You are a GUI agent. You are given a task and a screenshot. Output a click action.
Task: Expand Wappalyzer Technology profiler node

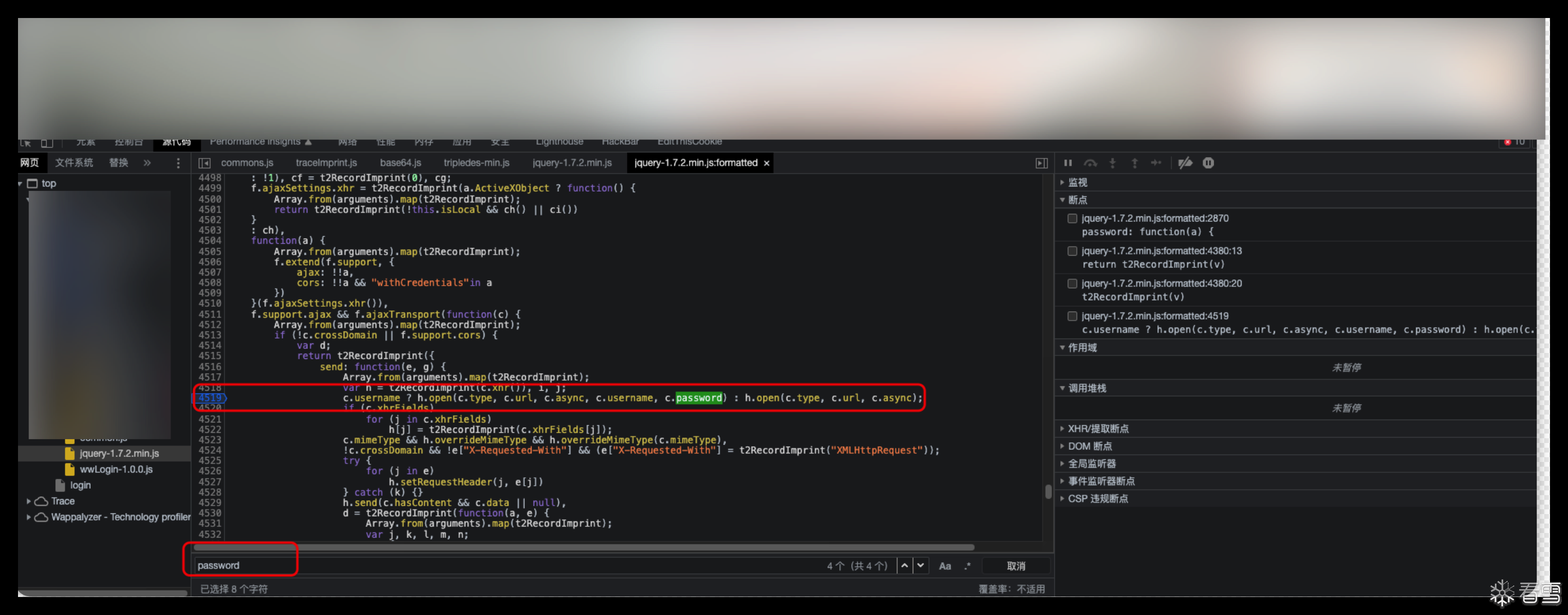(x=28, y=517)
